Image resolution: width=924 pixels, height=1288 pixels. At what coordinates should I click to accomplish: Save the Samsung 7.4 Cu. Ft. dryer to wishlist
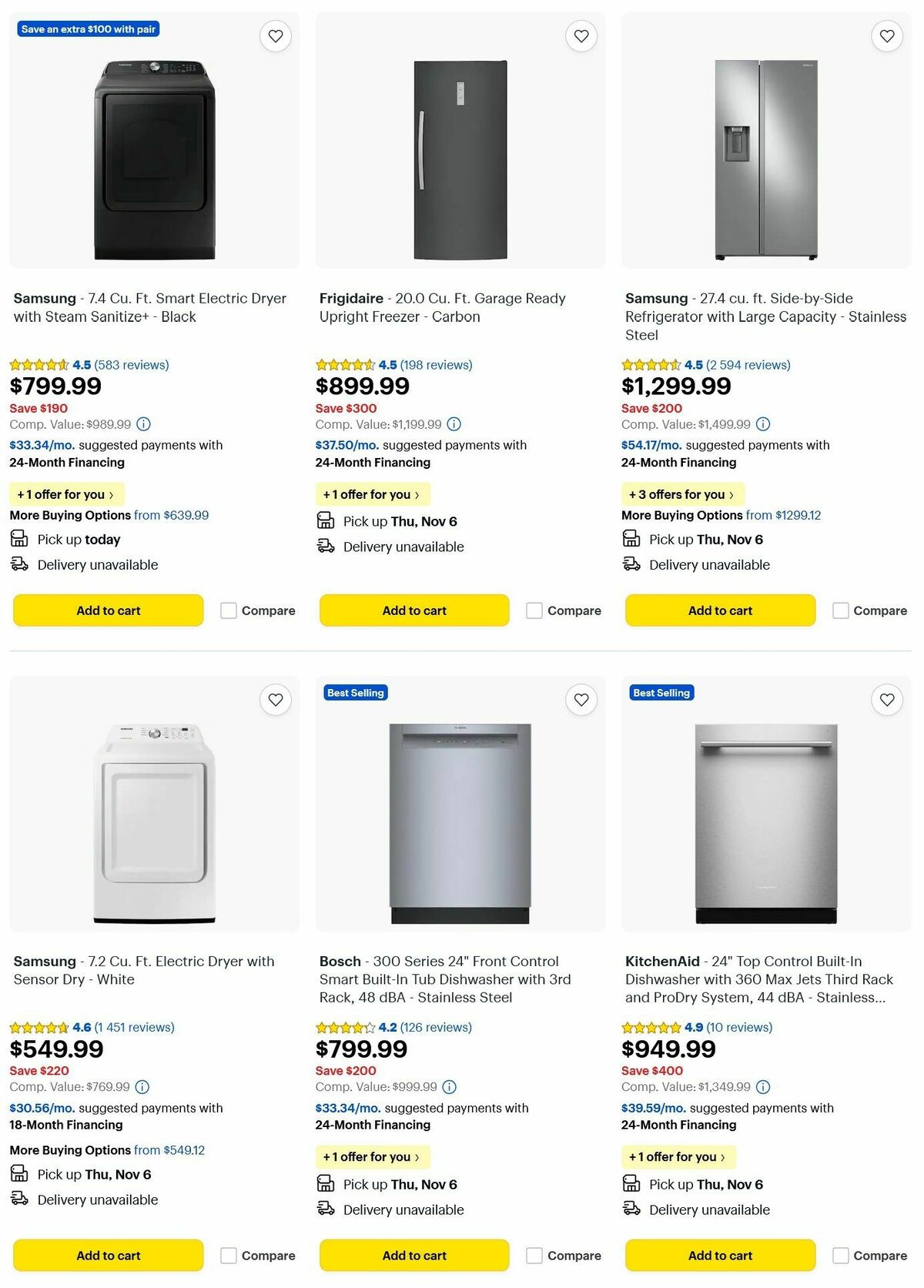click(275, 35)
